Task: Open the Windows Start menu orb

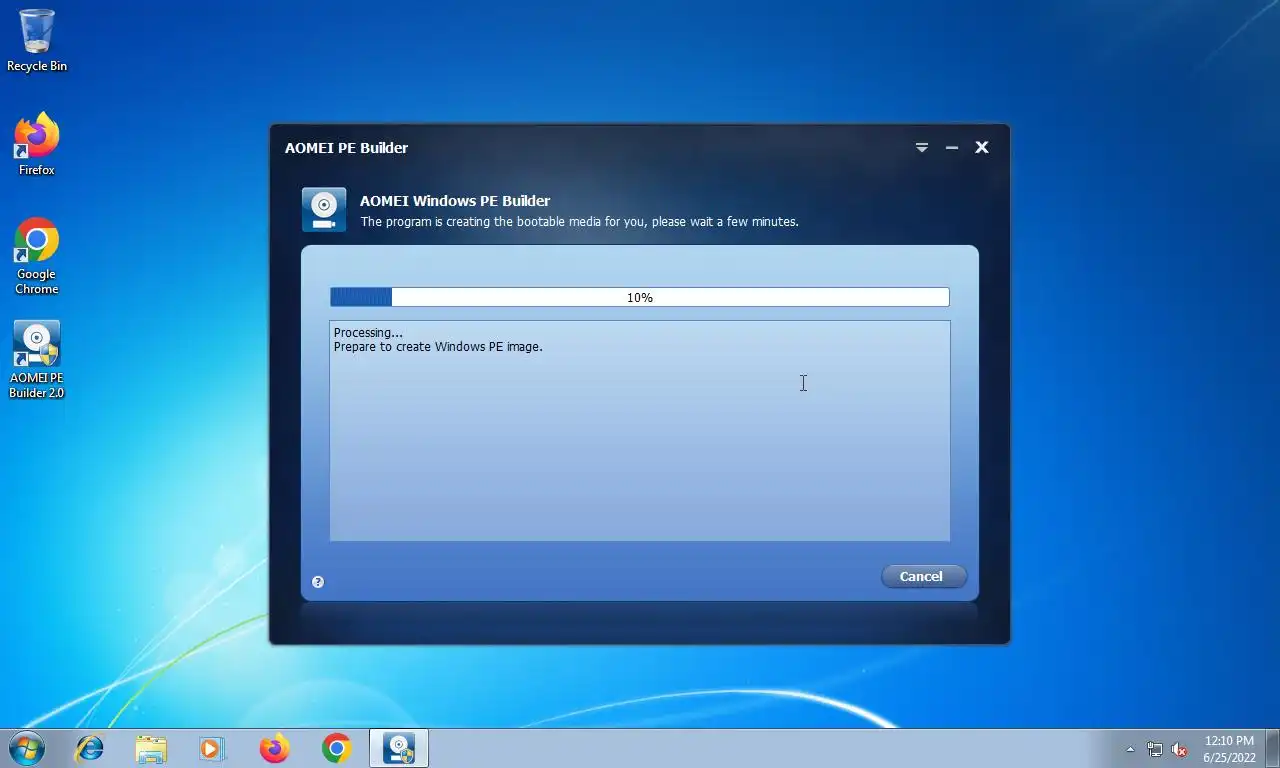Action: pyautogui.click(x=26, y=748)
